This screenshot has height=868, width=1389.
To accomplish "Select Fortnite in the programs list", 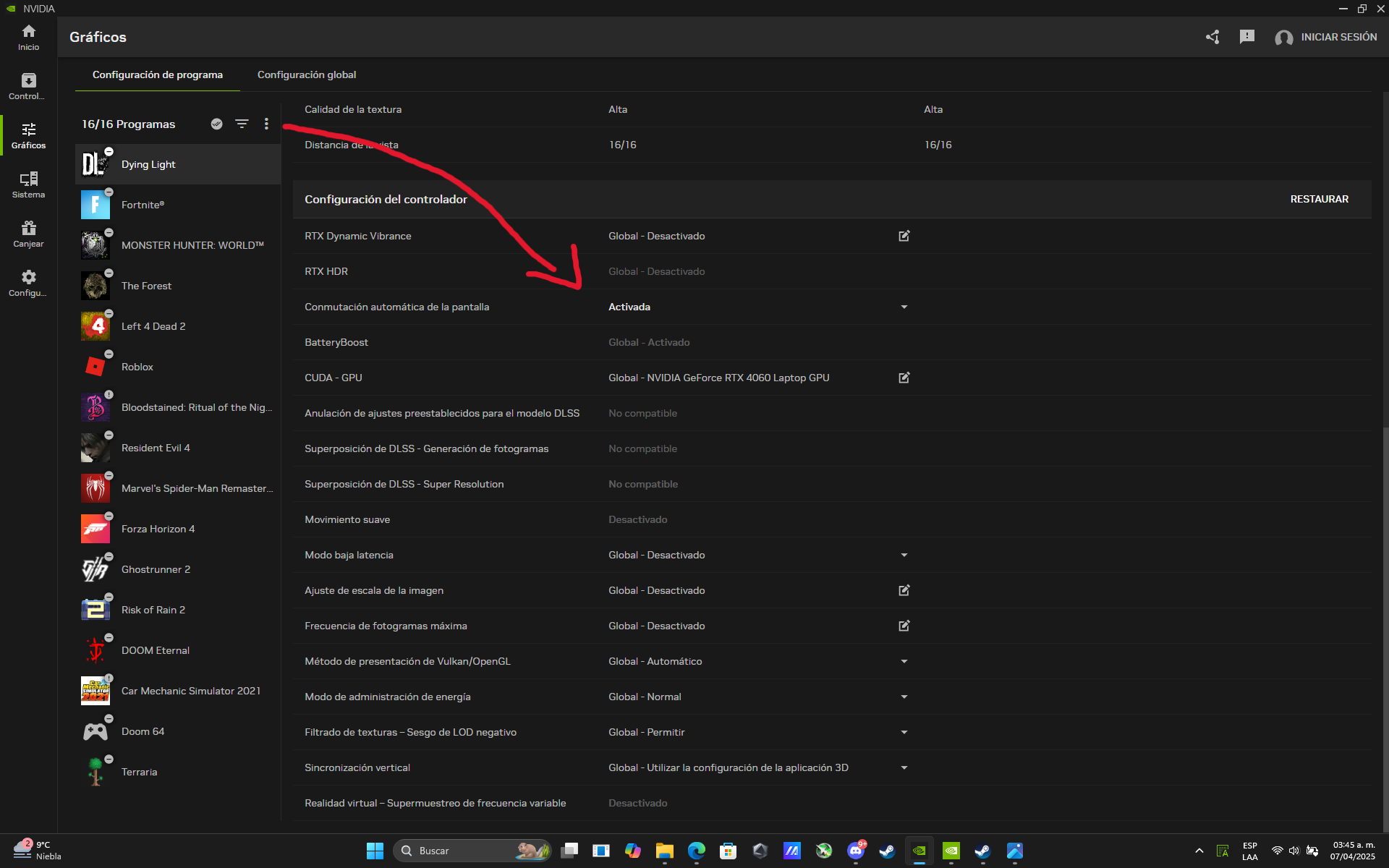I will 178,205.
